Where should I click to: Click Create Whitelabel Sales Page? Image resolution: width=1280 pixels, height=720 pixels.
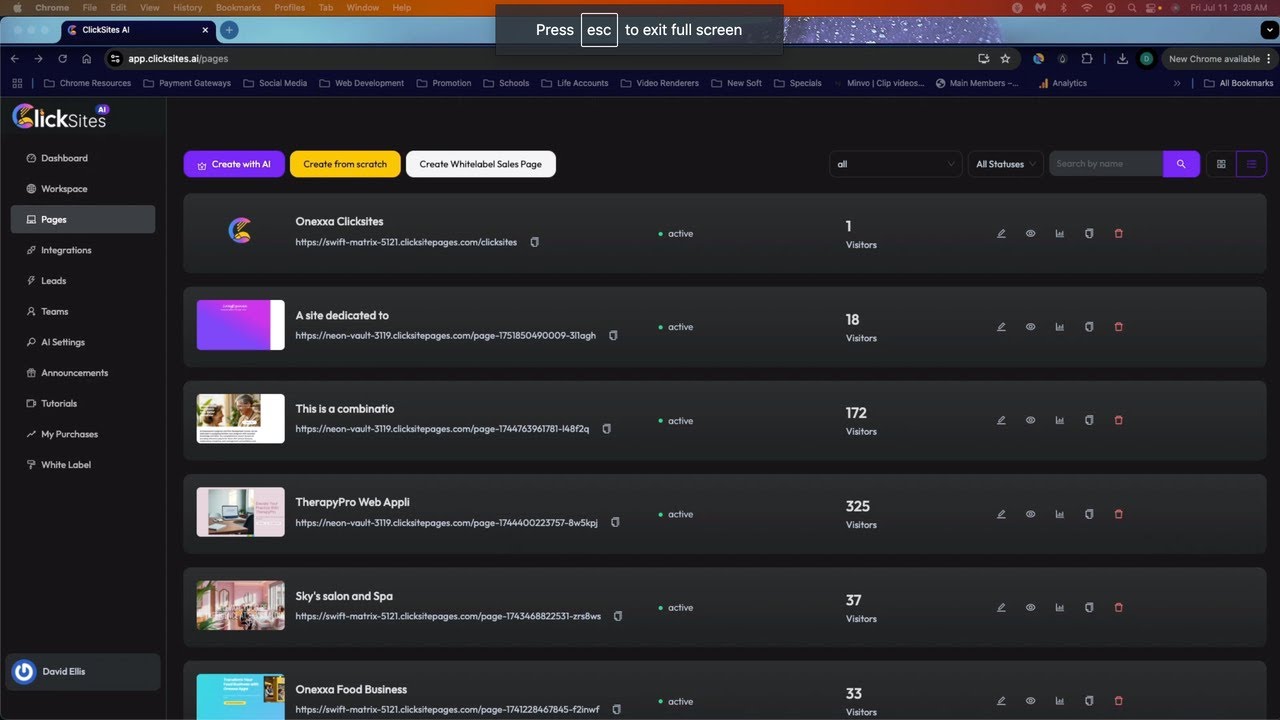click(481, 164)
